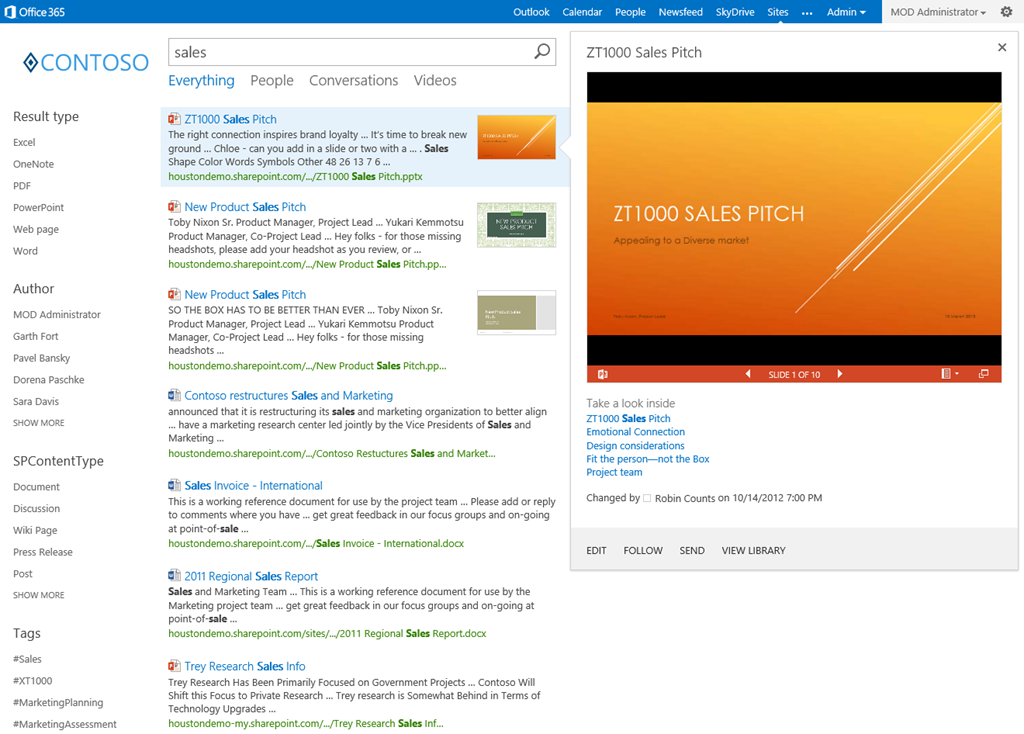
Task: Click the green New Product Sales Pitch thumbnail
Action: pyautogui.click(x=517, y=225)
